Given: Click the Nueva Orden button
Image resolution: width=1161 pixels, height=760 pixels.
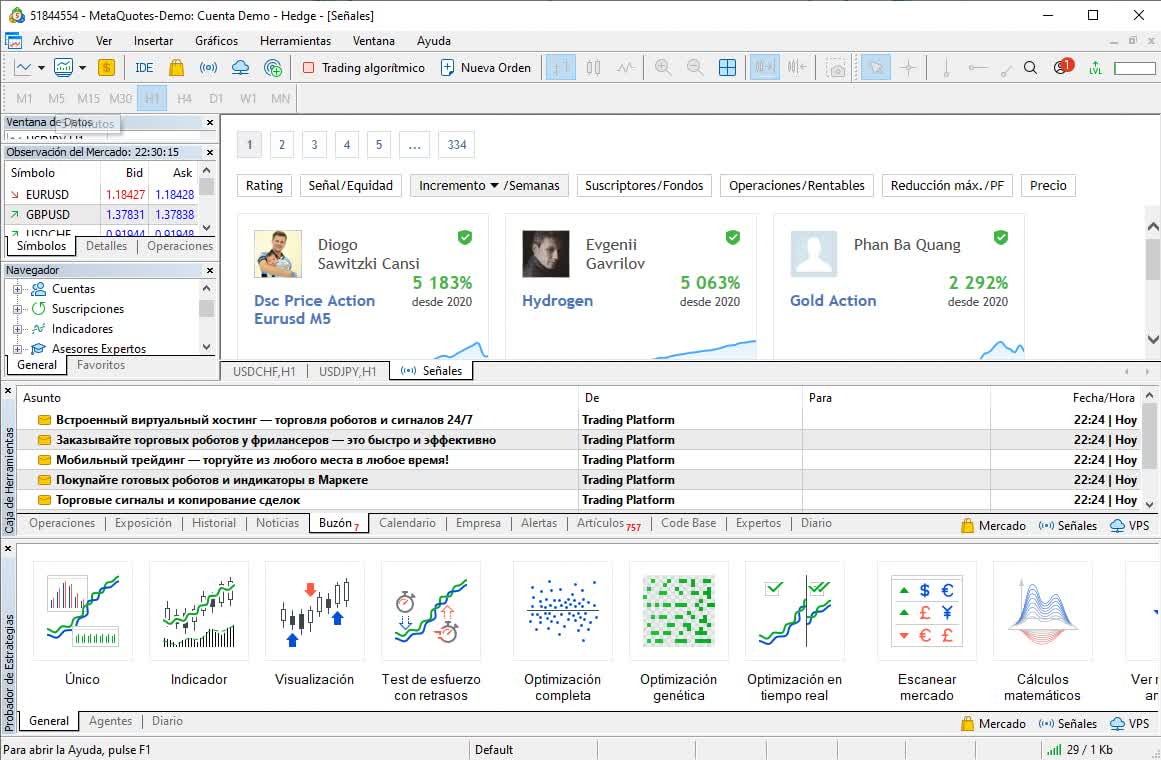Looking at the screenshot, I should (486, 67).
